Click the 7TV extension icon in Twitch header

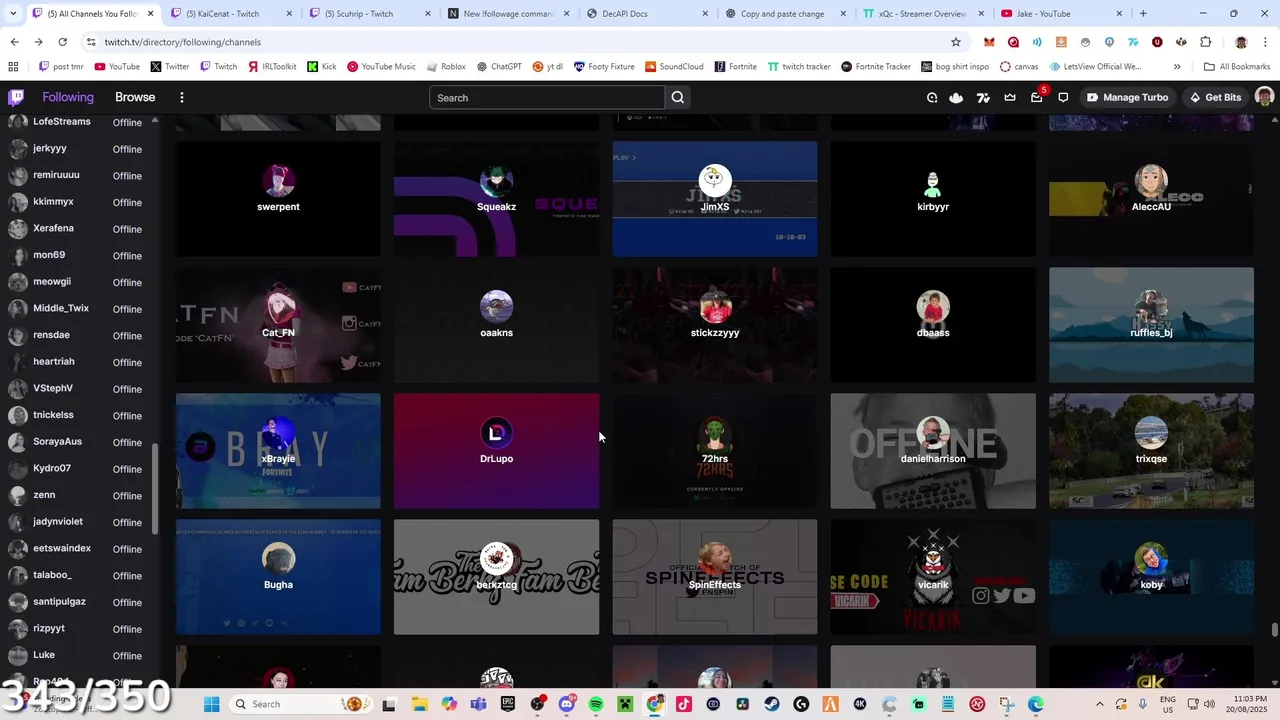pyautogui.click(x=983, y=97)
